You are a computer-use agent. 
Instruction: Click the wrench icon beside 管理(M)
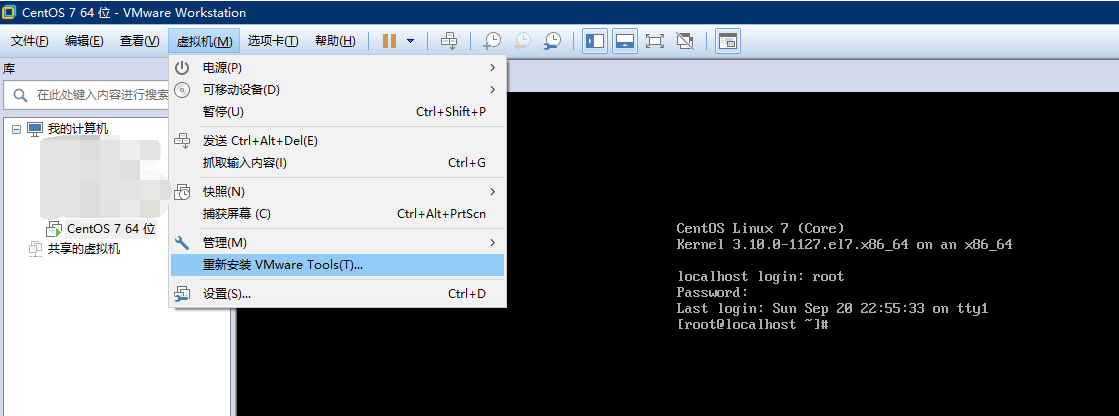pos(183,243)
